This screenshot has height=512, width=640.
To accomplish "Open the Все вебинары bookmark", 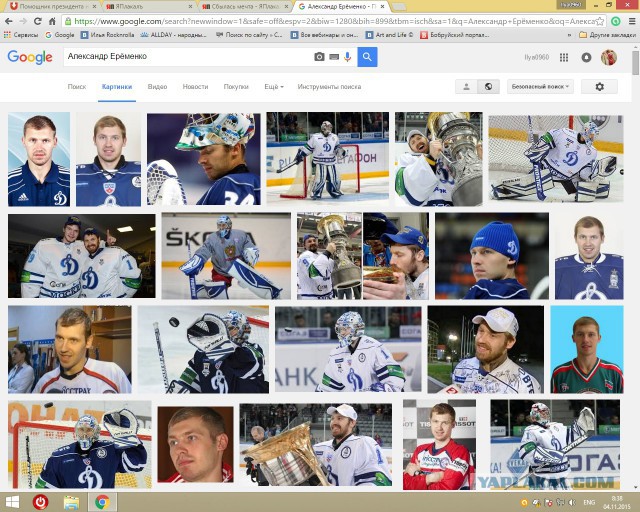I will [325, 35].
